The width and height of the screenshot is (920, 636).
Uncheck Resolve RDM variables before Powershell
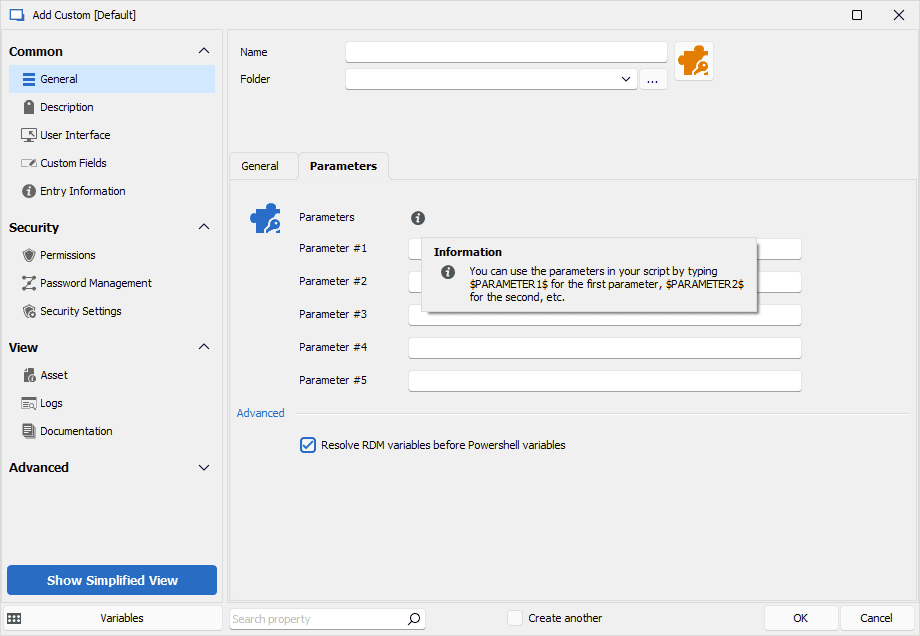[x=308, y=445]
